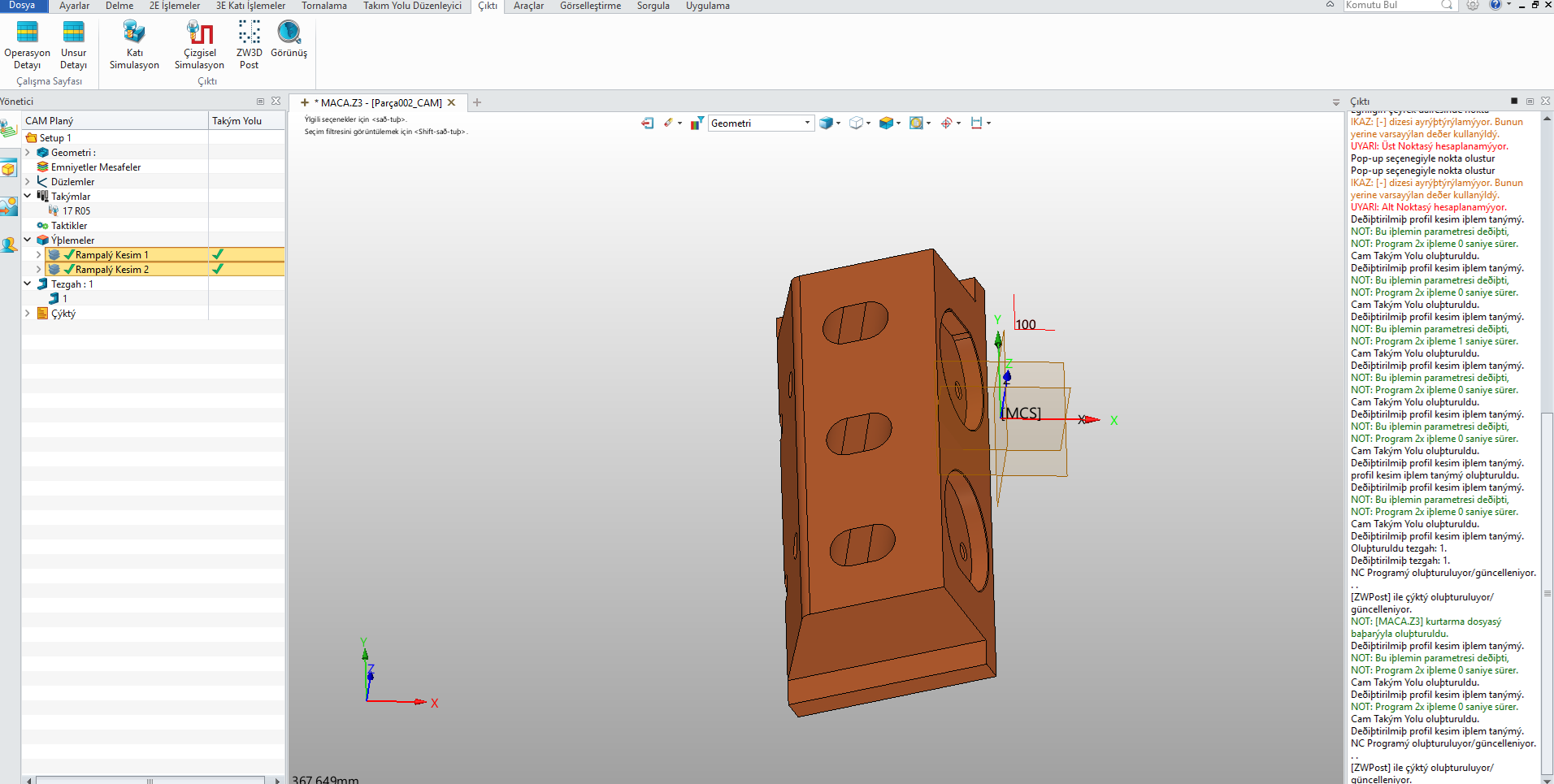Open the user sidebar panel icon
Image resolution: width=1554 pixels, height=784 pixels.
click(9, 245)
